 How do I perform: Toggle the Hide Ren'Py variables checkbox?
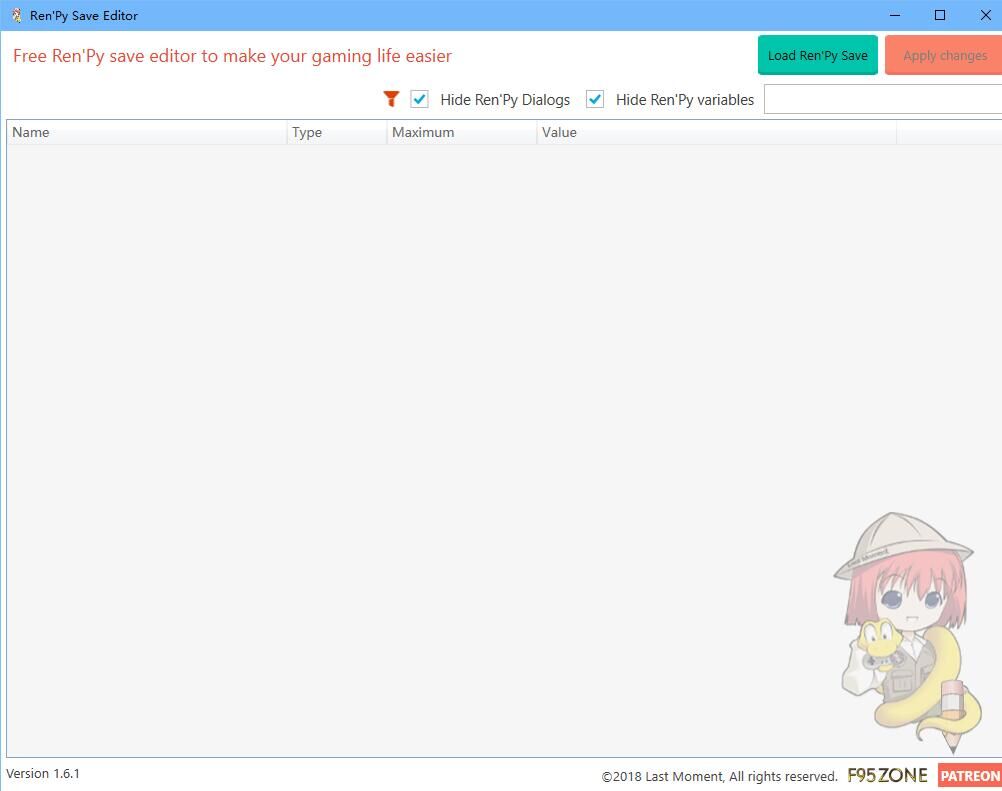595,99
